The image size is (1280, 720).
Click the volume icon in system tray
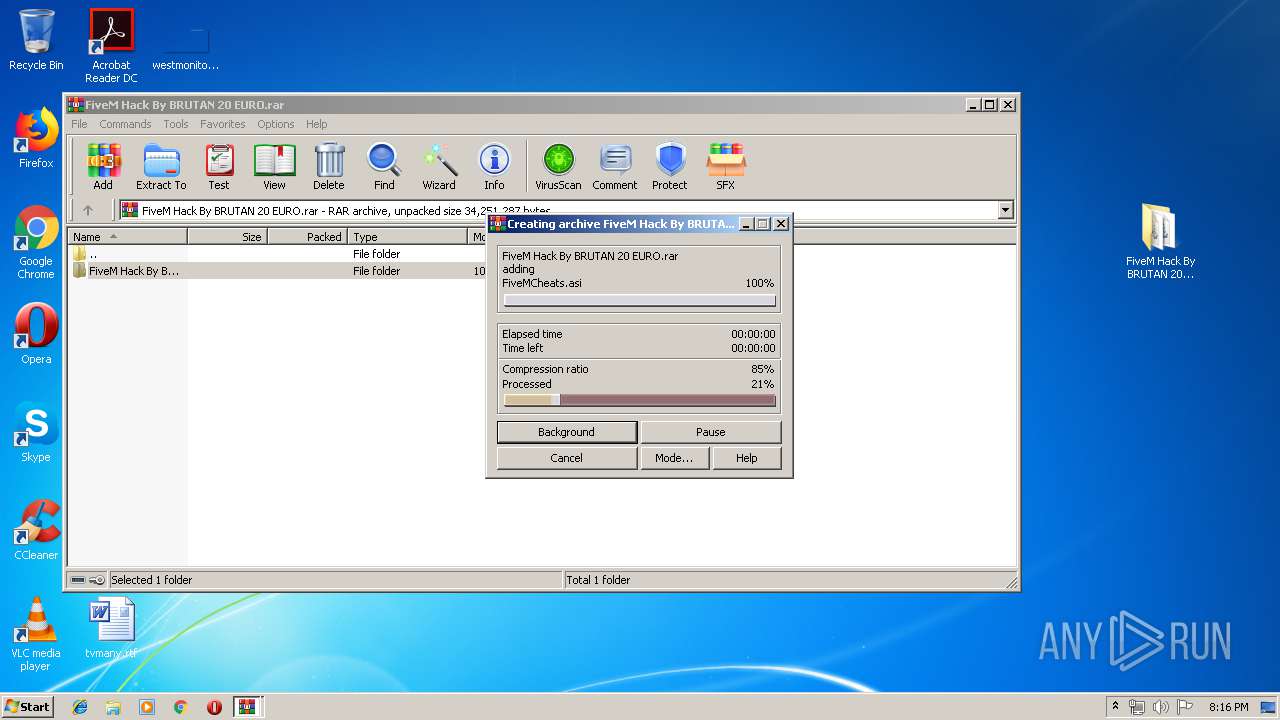(1161, 707)
